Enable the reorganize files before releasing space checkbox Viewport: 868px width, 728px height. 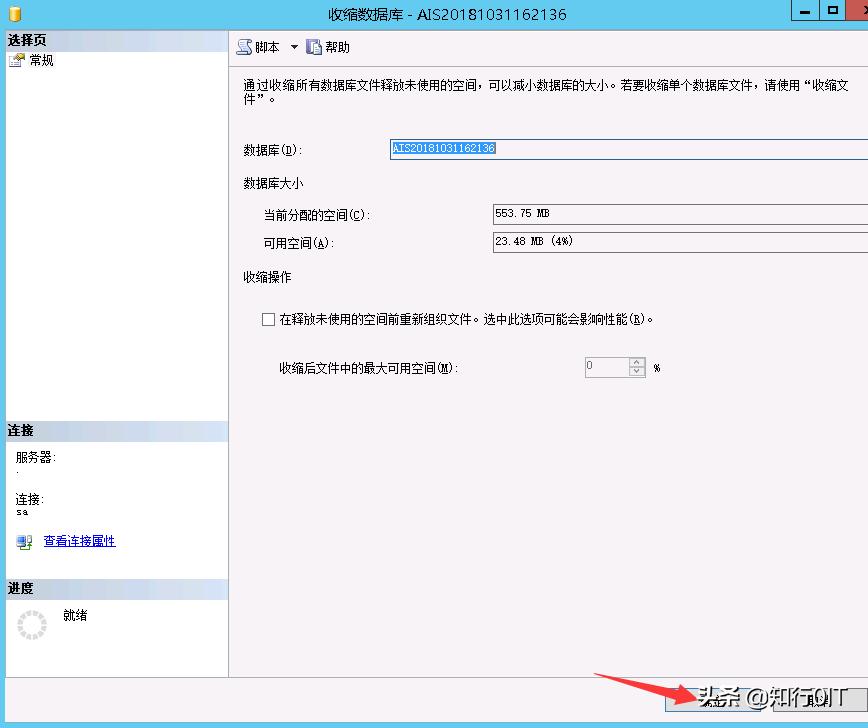(x=268, y=319)
